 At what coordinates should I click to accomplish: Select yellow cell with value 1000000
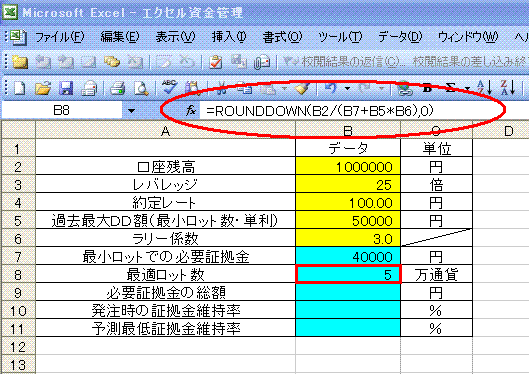(348, 166)
